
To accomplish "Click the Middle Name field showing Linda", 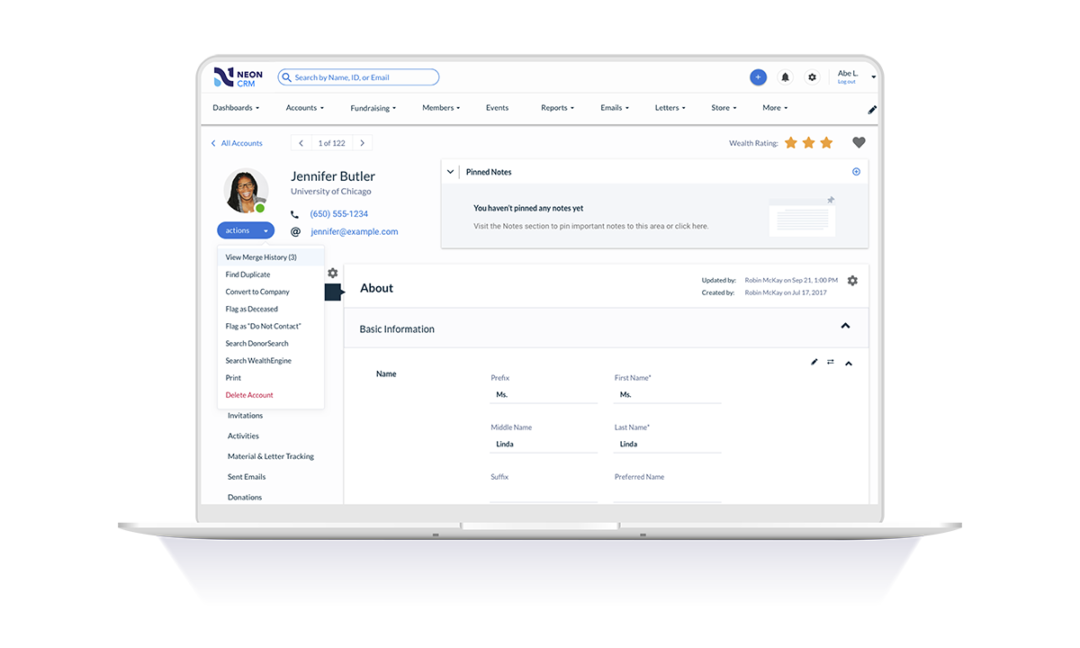I will (x=543, y=444).
